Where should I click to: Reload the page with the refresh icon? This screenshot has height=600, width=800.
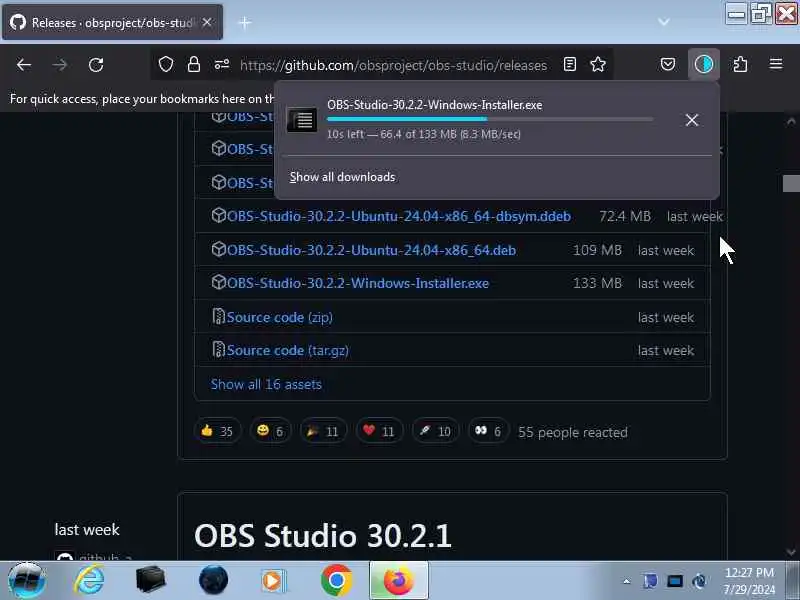(x=96, y=65)
